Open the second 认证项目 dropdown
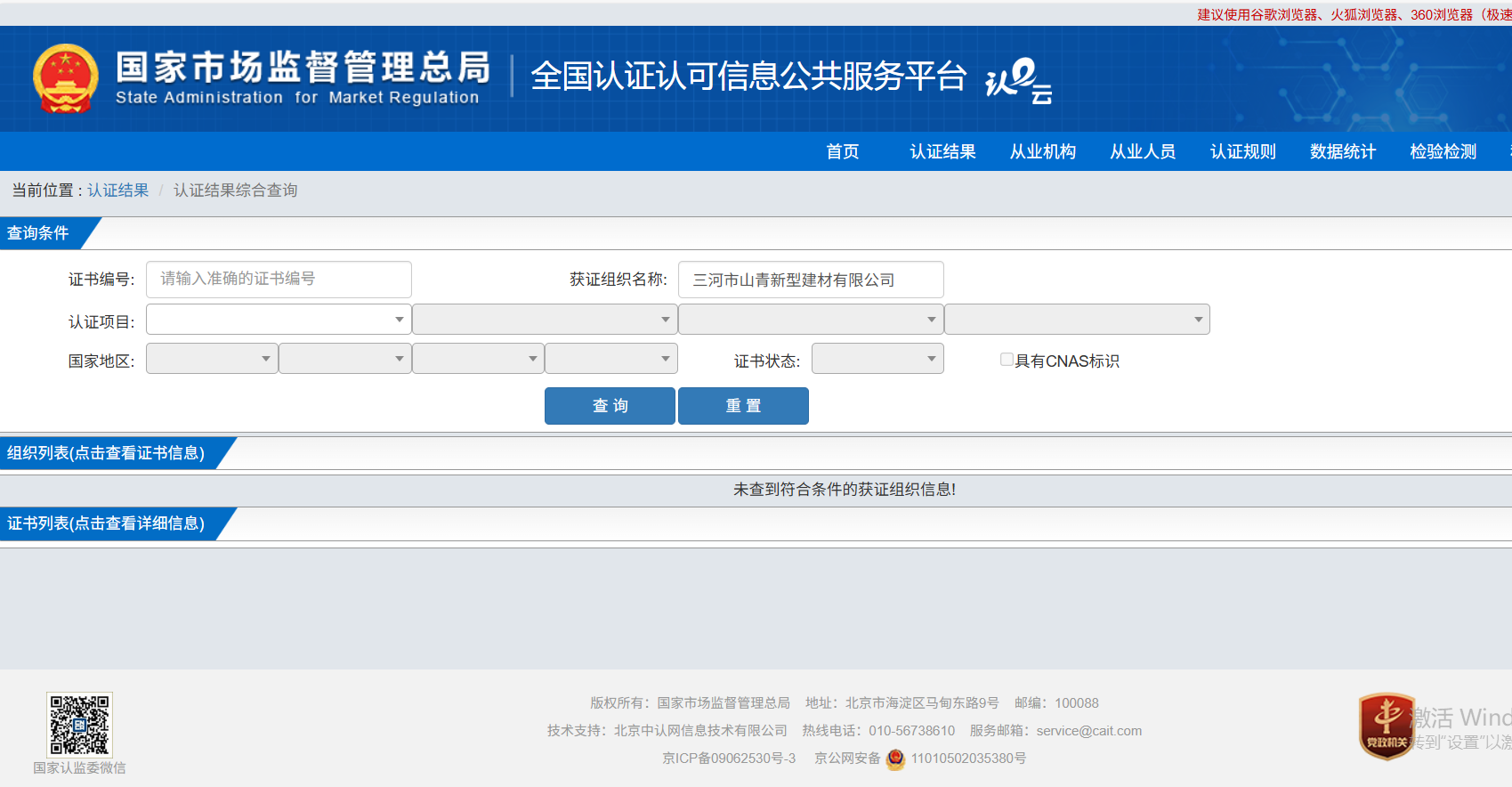 pos(545,320)
